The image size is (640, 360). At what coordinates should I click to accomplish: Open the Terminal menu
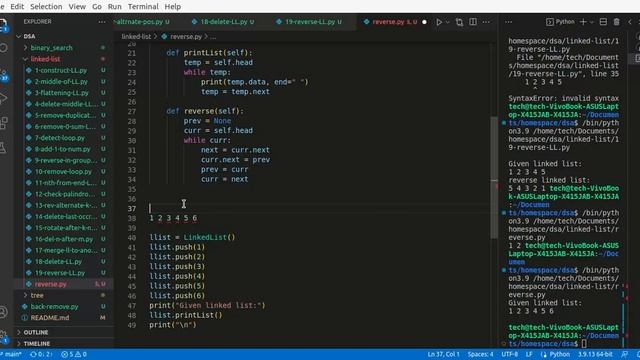point(143,7)
